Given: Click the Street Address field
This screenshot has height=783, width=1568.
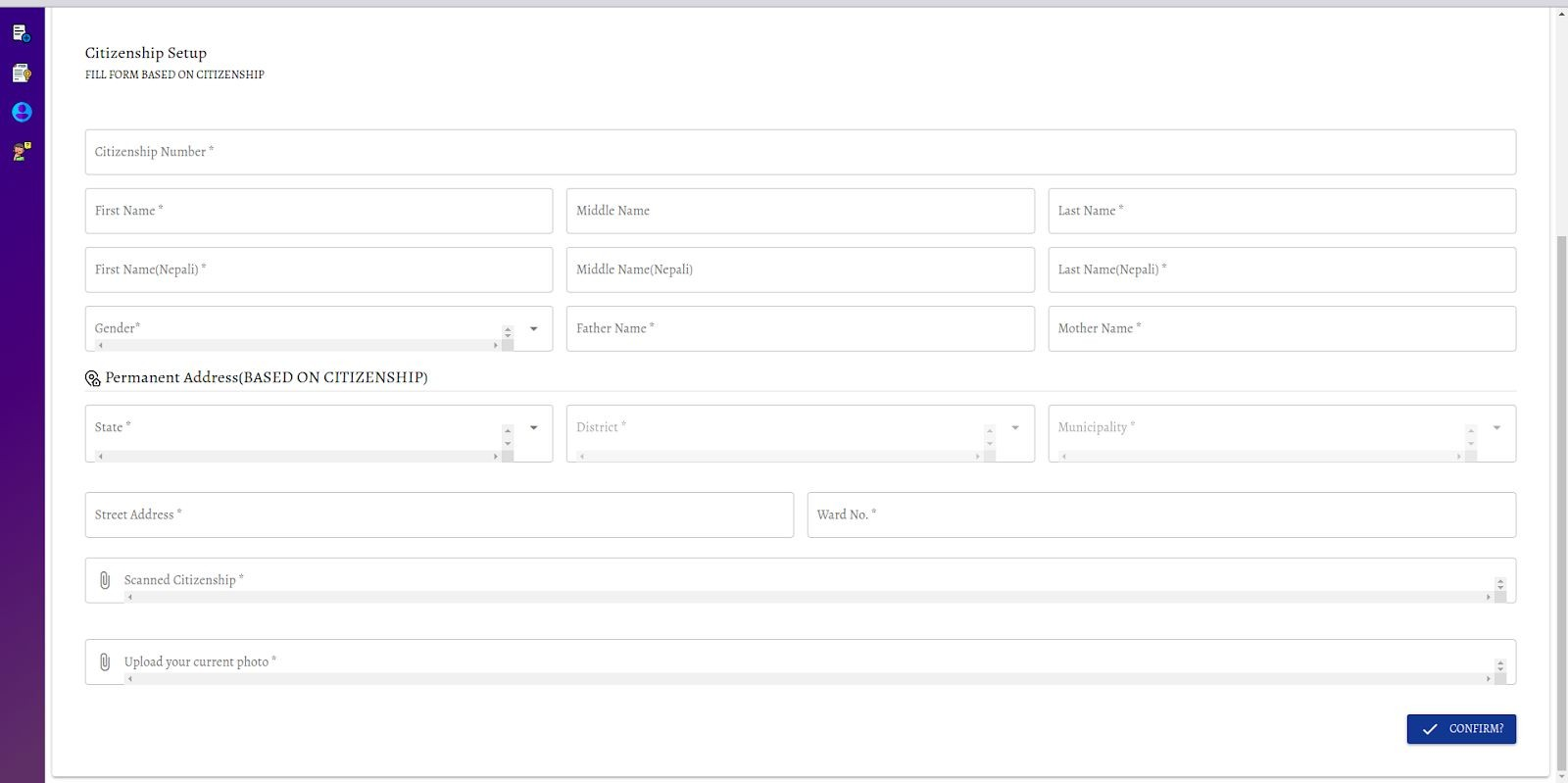Looking at the screenshot, I should pos(439,515).
